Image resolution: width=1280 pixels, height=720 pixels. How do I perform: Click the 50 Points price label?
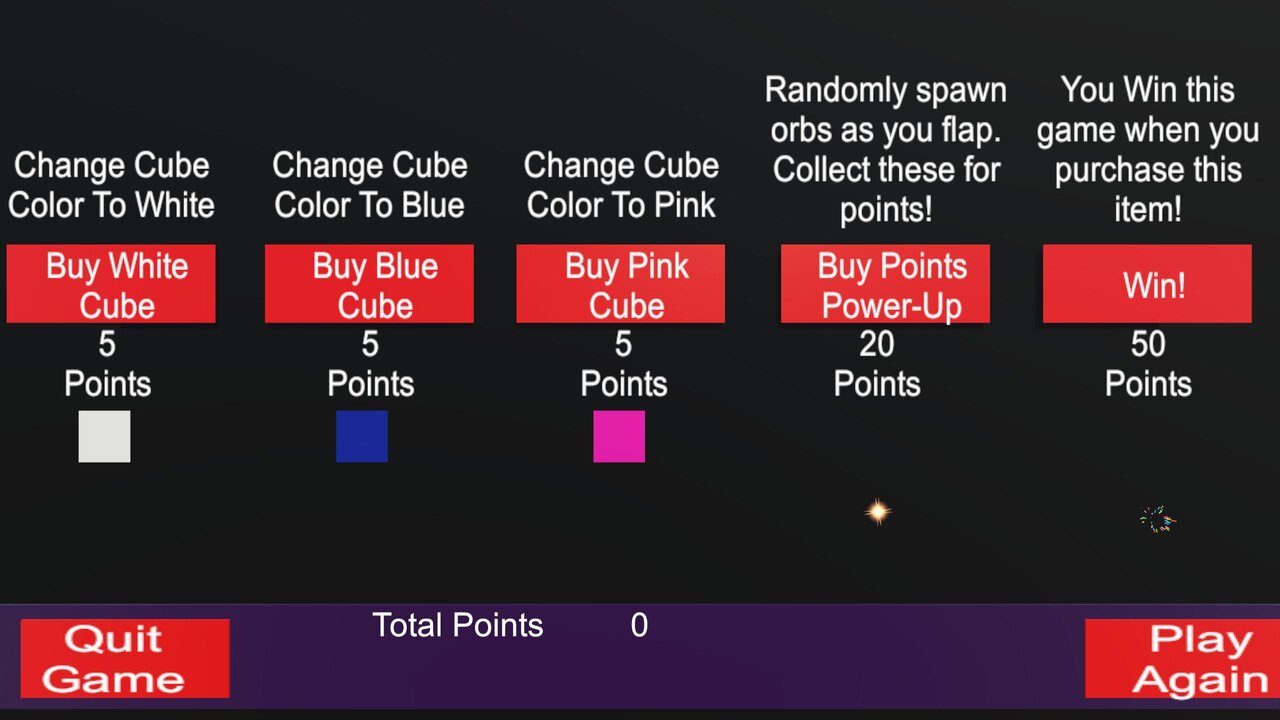(1148, 364)
